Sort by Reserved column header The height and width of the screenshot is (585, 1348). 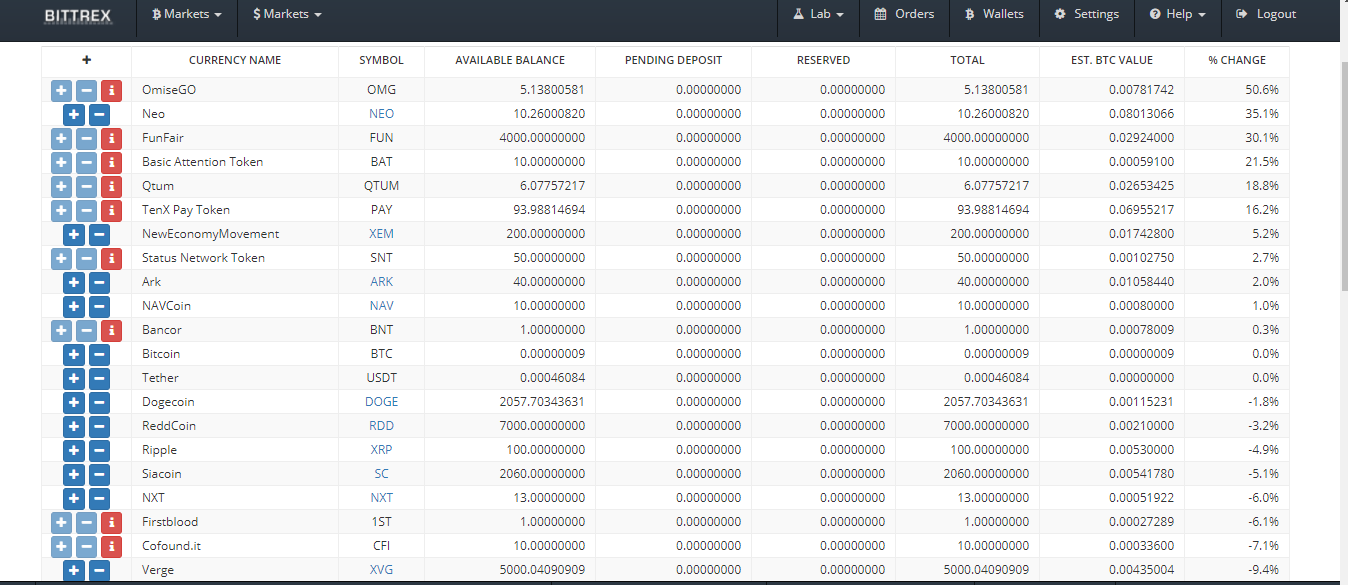coord(823,61)
